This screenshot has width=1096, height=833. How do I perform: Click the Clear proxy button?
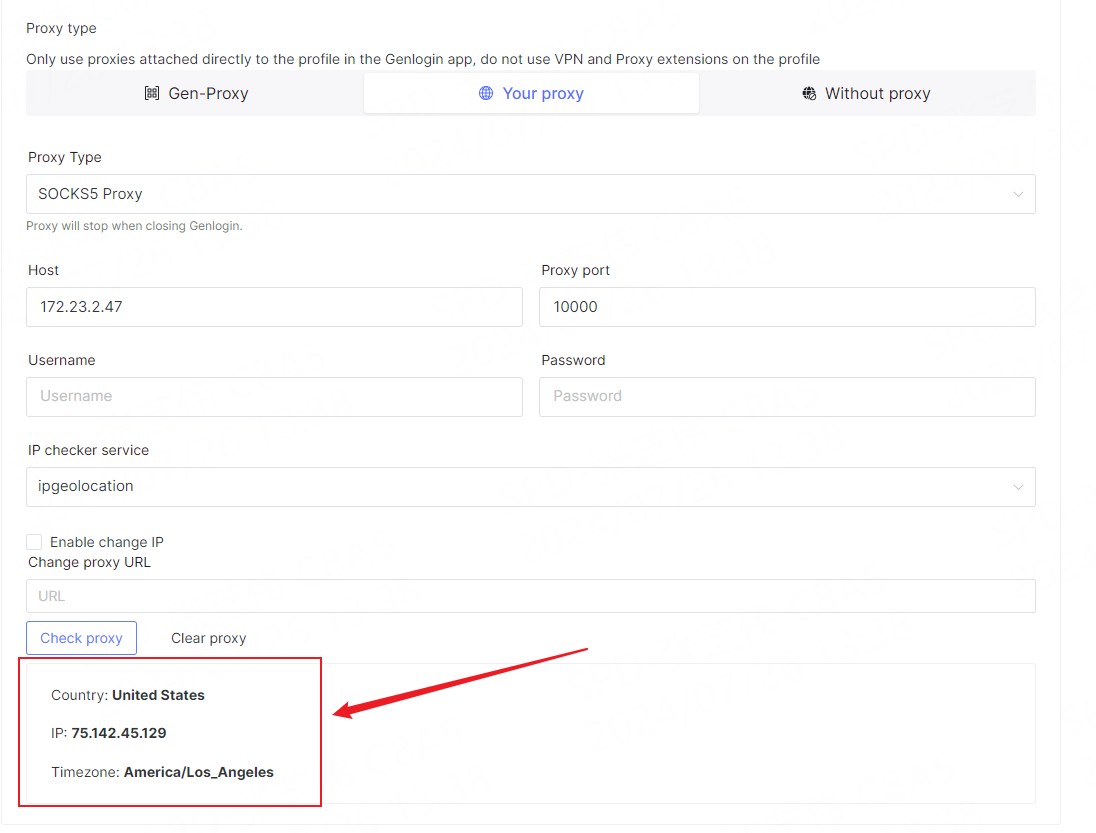(208, 638)
